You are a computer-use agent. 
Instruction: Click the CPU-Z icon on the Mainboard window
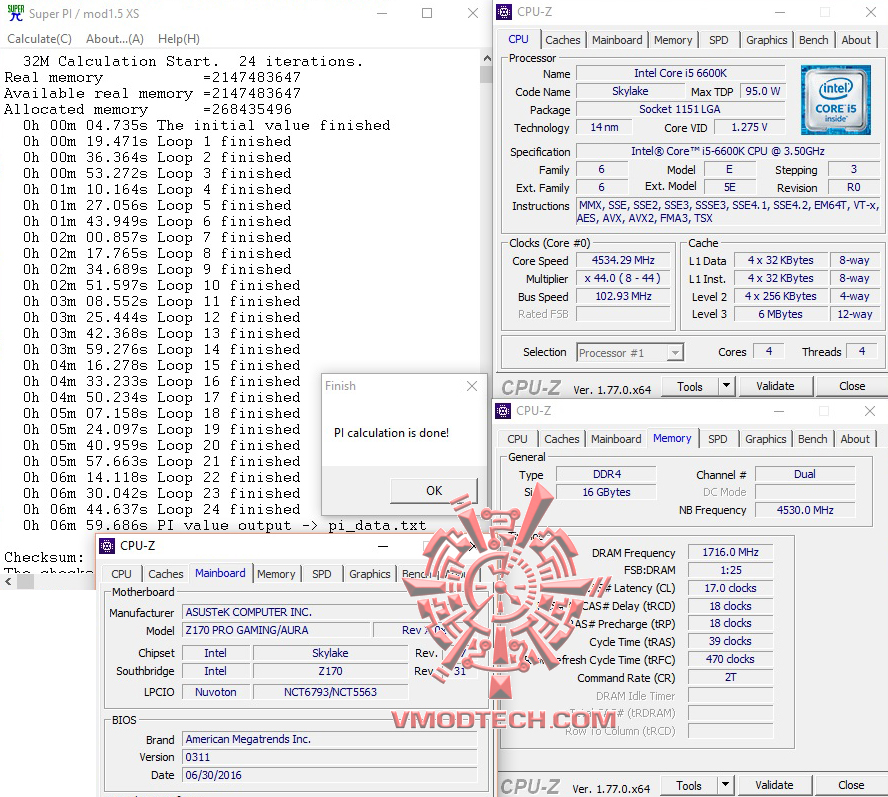[108, 546]
